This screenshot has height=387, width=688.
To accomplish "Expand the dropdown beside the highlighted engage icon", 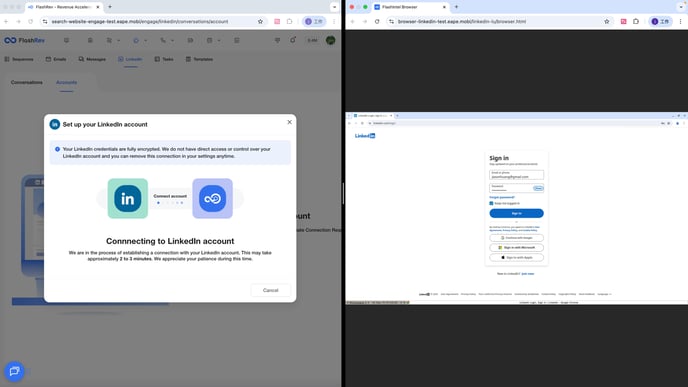I will click(x=146, y=41).
